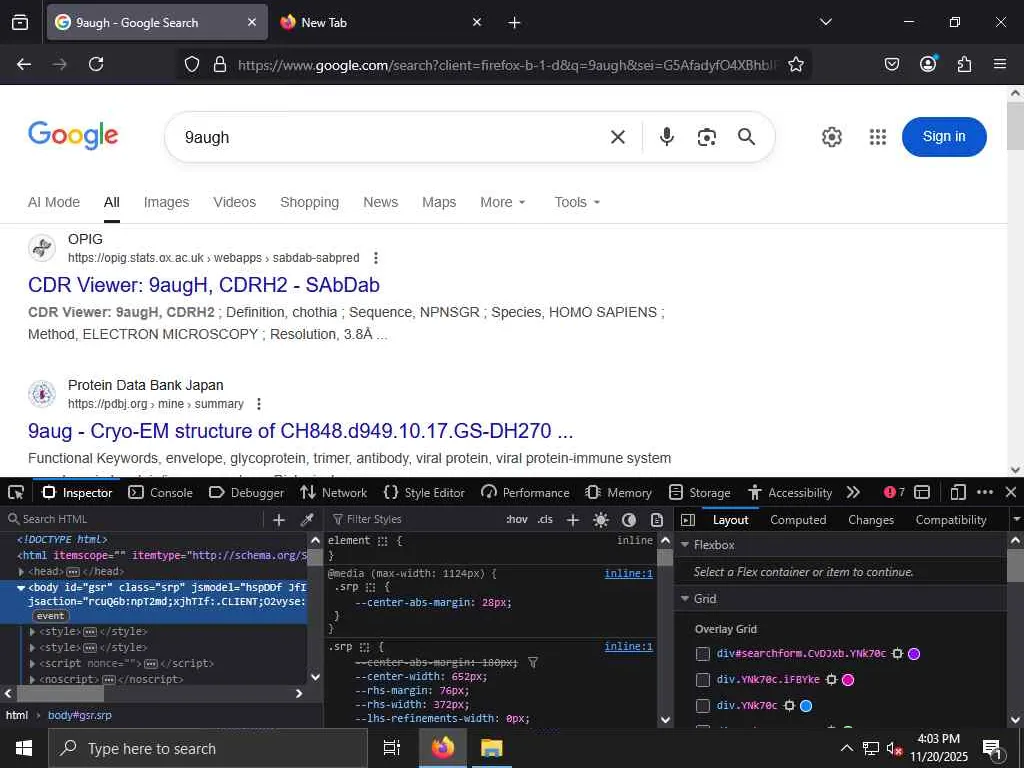Enable overlay for plain div.YNk70c grid
1024x768 pixels.
tap(703, 706)
